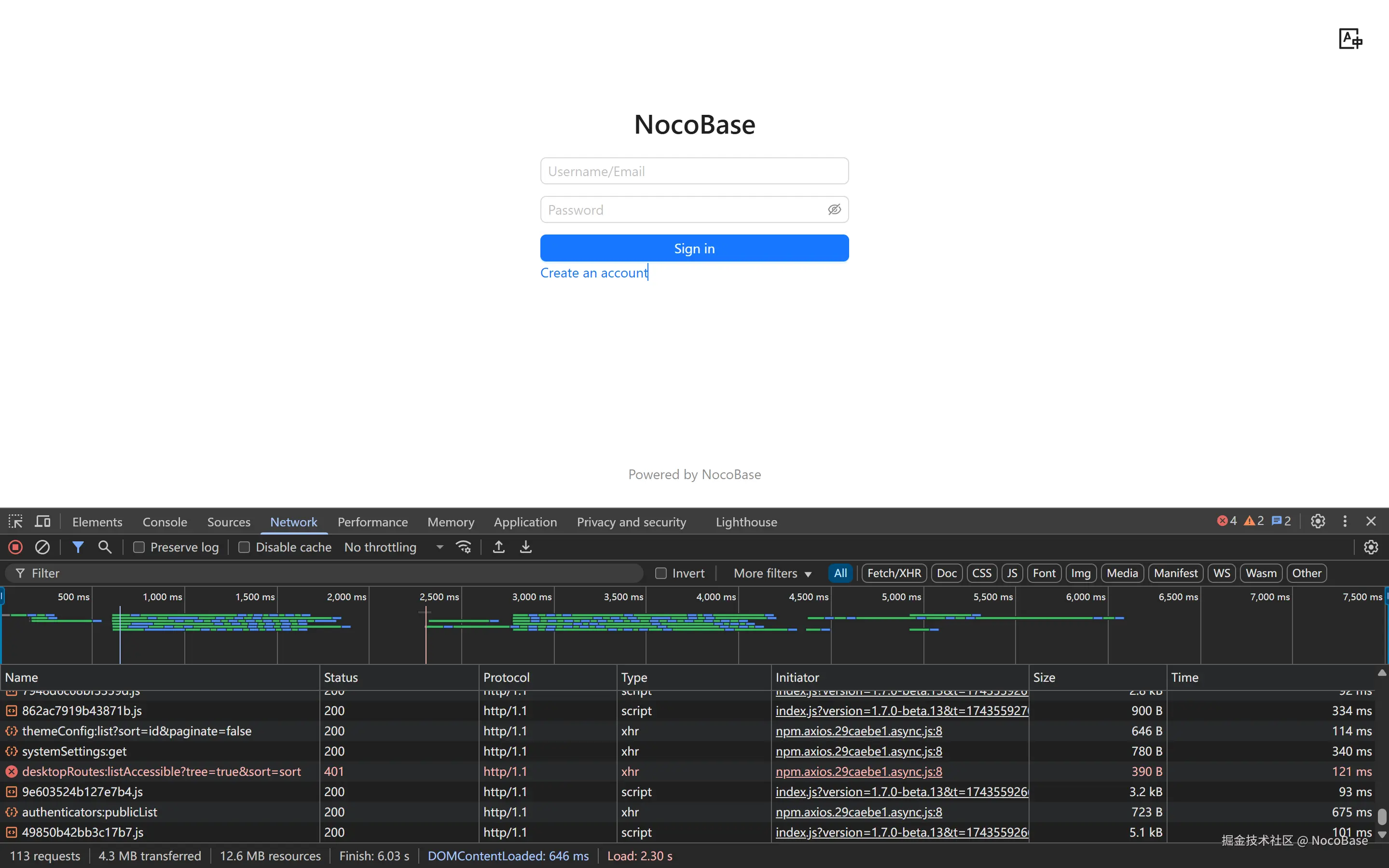Open initiator link of authenticators:publicList
Screen dimensions: 1389x868
(859, 813)
